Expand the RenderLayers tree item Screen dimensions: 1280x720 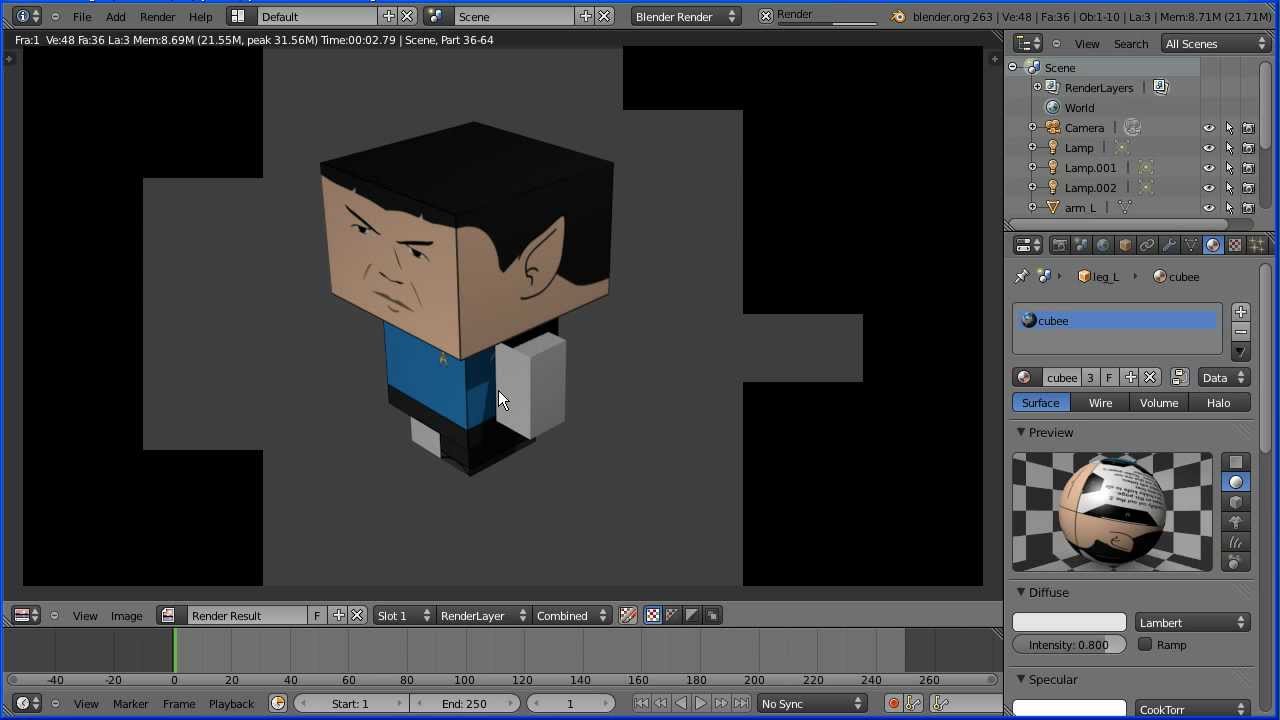tap(1037, 88)
